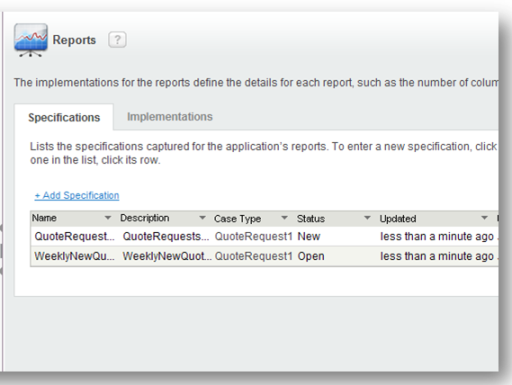Click the QuoteRequests... description cell
Image resolution: width=512 pixels, height=385 pixels.
pyautogui.click(x=166, y=236)
